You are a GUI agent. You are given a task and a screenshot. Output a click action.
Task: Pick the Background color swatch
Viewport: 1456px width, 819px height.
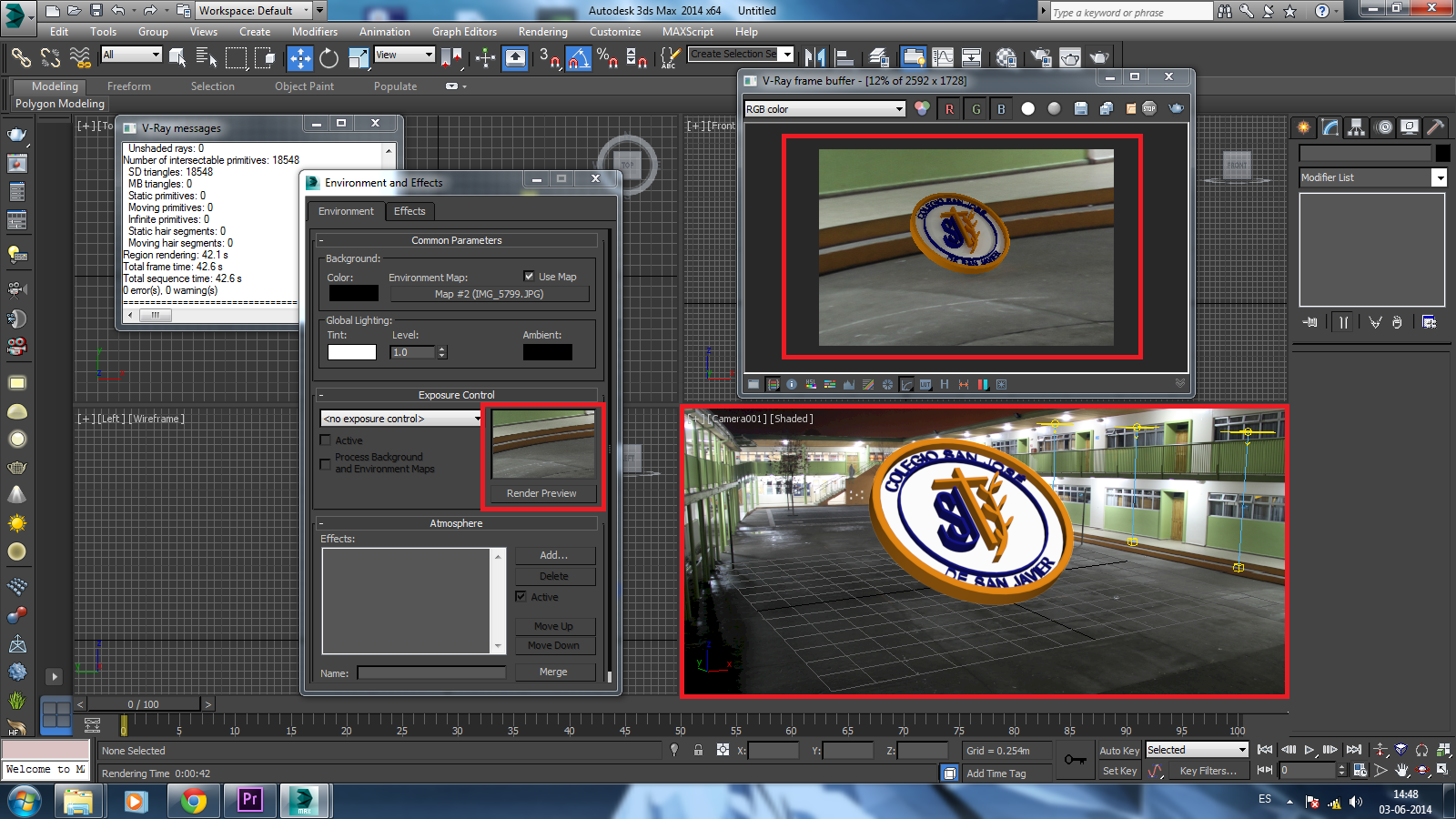click(x=353, y=293)
